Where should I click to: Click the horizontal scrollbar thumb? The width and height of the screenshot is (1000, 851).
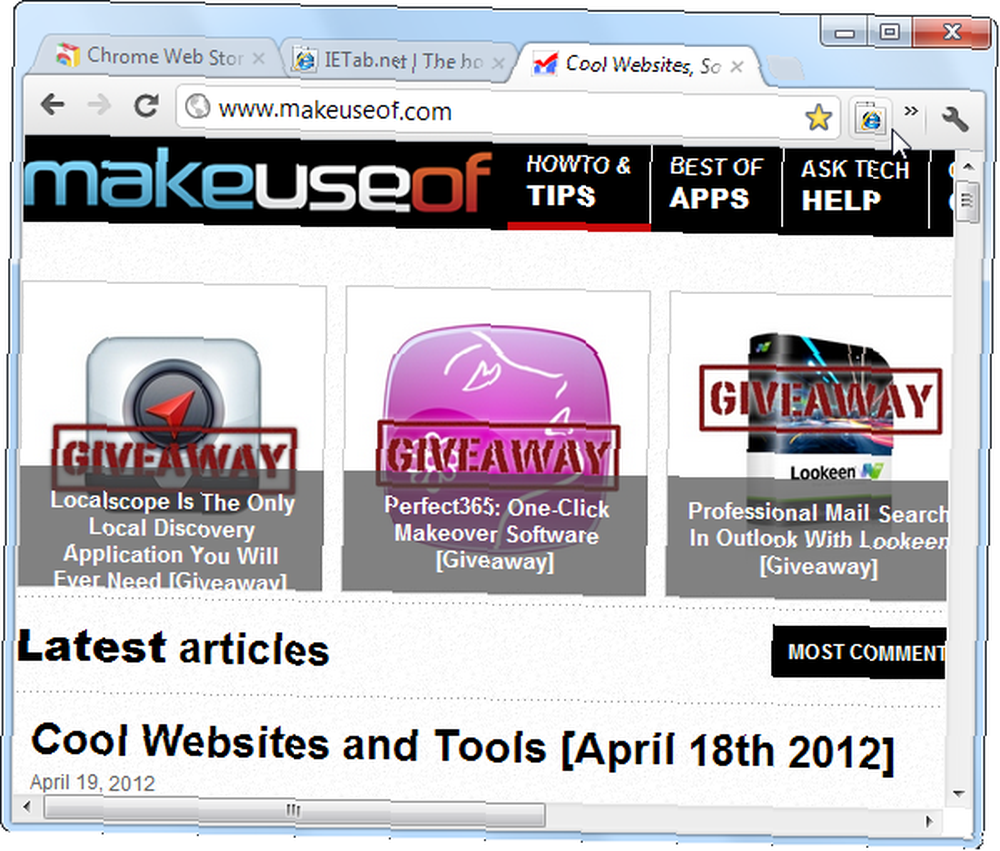295,811
